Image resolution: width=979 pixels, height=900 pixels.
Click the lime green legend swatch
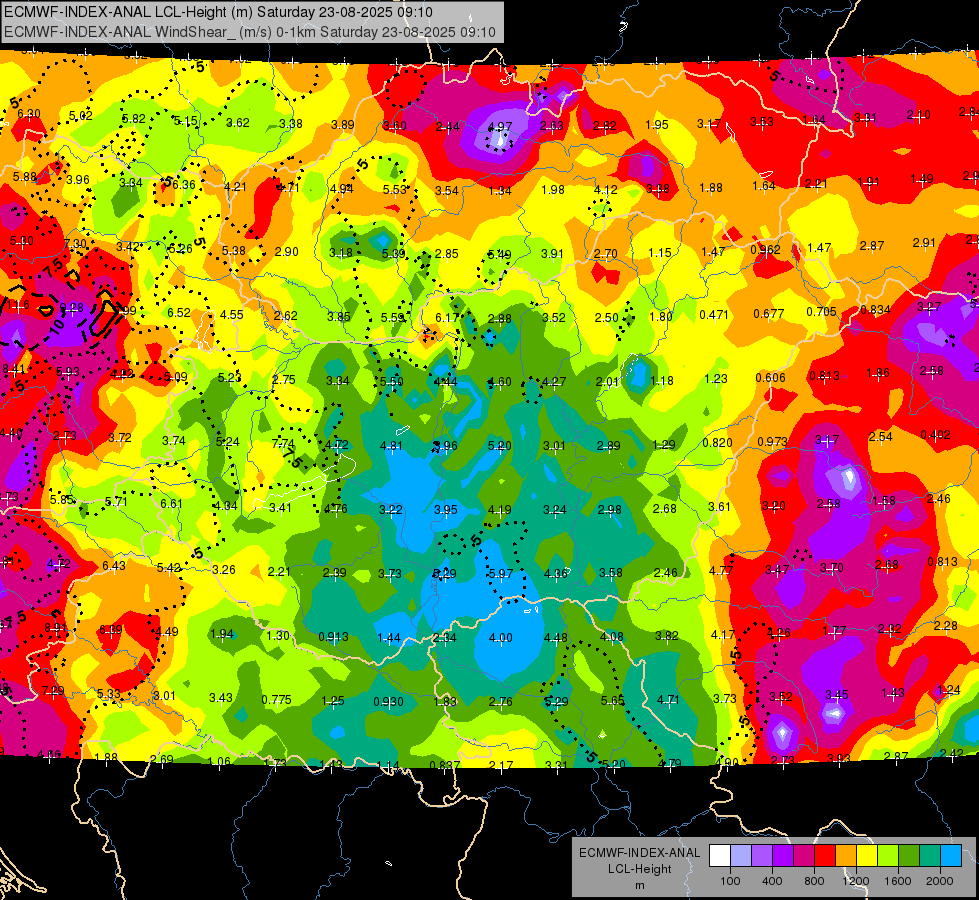[887, 856]
